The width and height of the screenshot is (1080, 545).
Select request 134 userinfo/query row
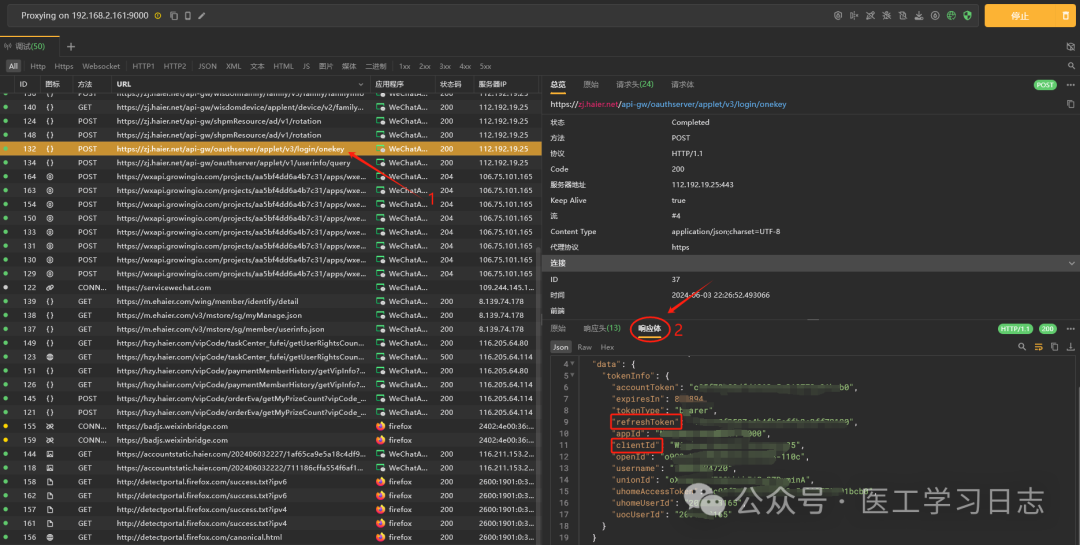tap(270, 163)
